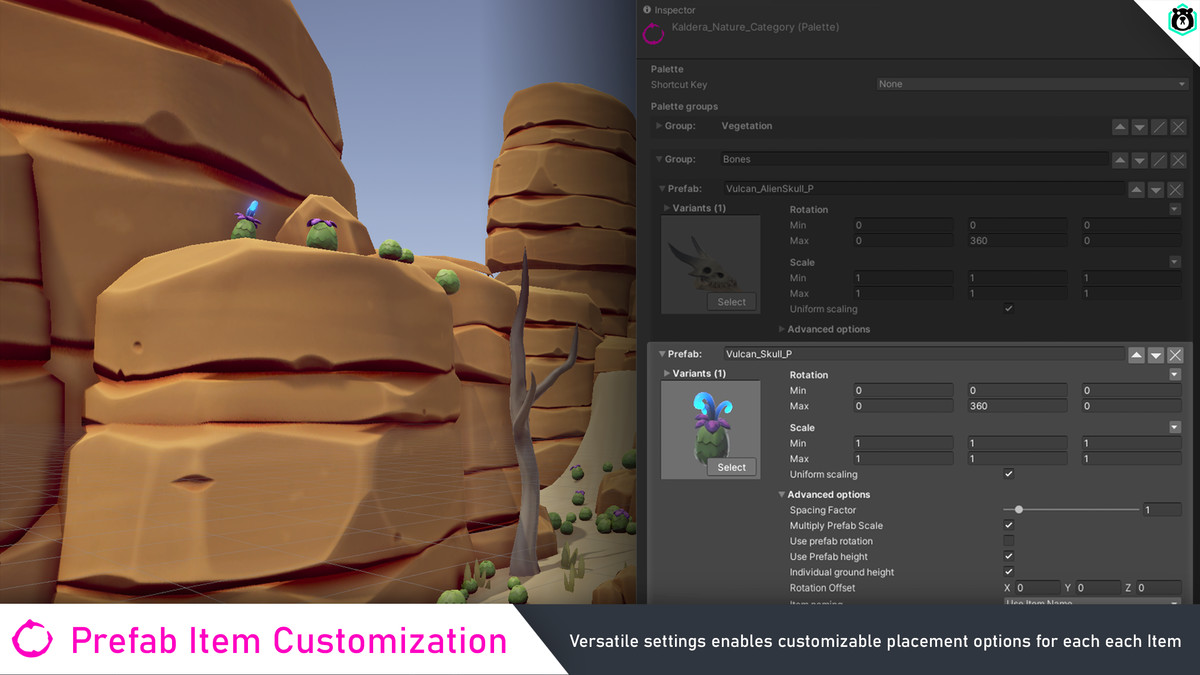Click the Inspector tab label

pyautogui.click(x=675, y=10)
